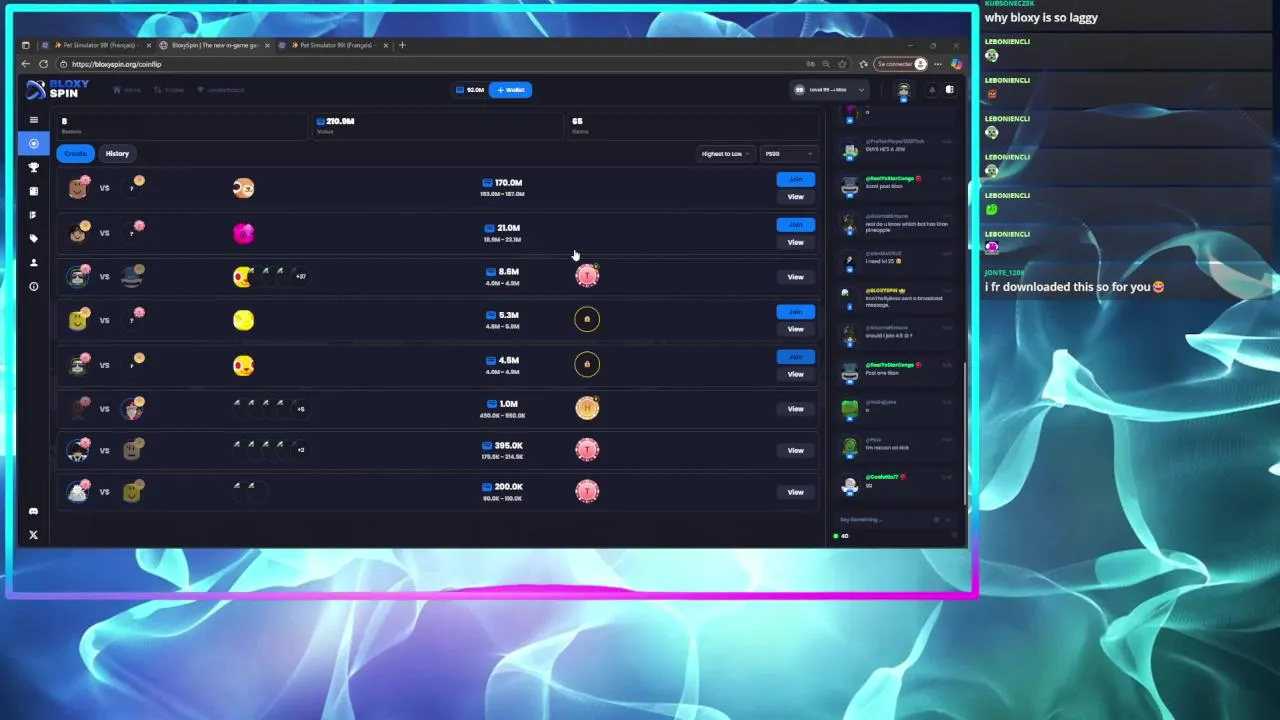Image resolution: width=1280 pixels, height=720 pixels.
Task: Click the BloxySpin logo
Action: 58,89
